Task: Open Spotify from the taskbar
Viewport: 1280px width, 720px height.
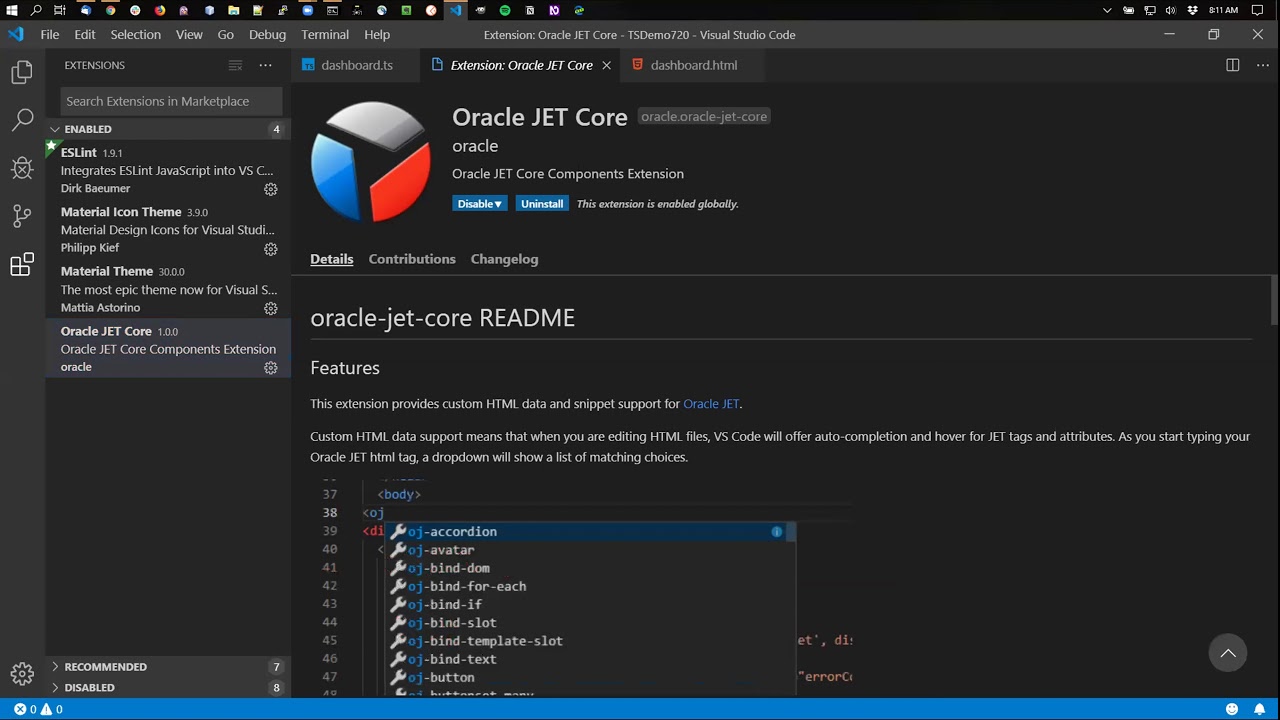Action: [505, 10]
